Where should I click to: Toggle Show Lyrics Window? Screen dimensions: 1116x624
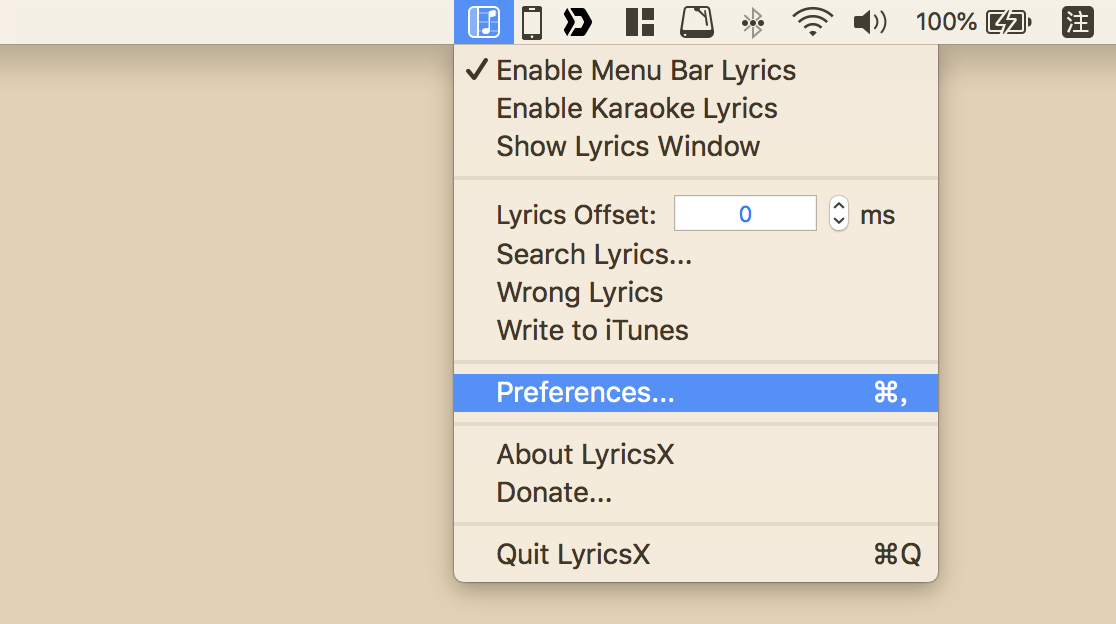click(x=628, y=147)
